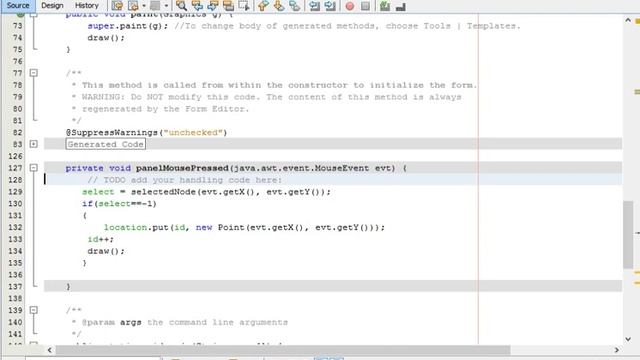Screen dimensions: 640x360
Task: Jump to Next Bookmark icon
Action: coord(279,6)
